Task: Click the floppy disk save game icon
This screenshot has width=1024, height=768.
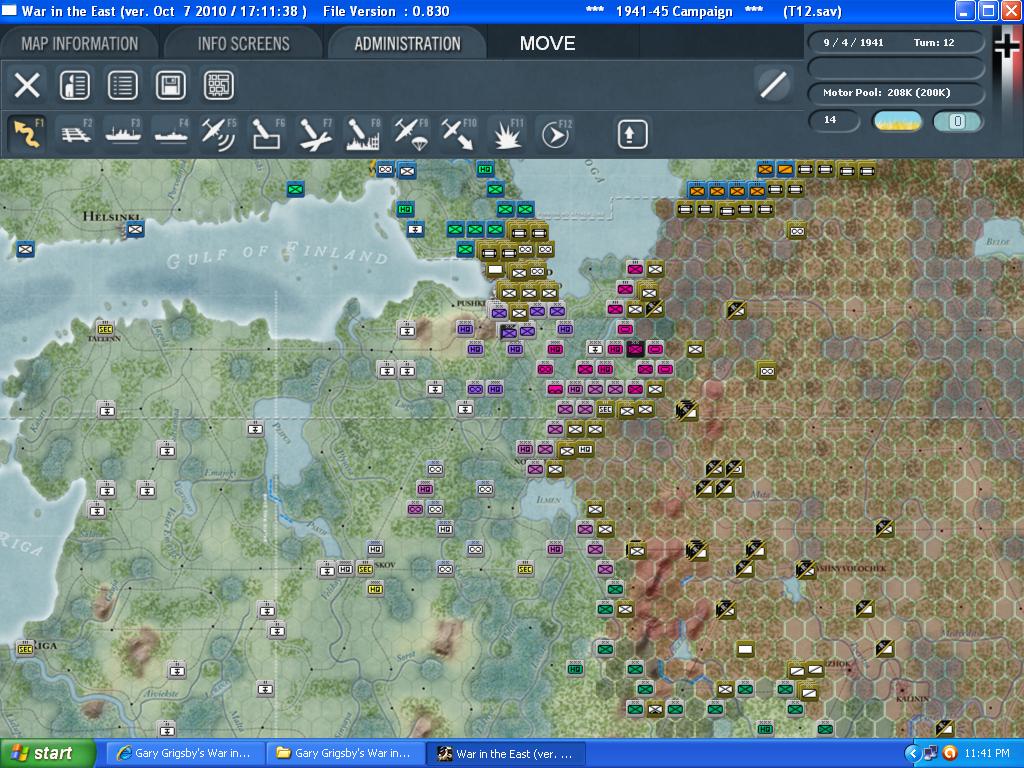Action: point(170,86)
